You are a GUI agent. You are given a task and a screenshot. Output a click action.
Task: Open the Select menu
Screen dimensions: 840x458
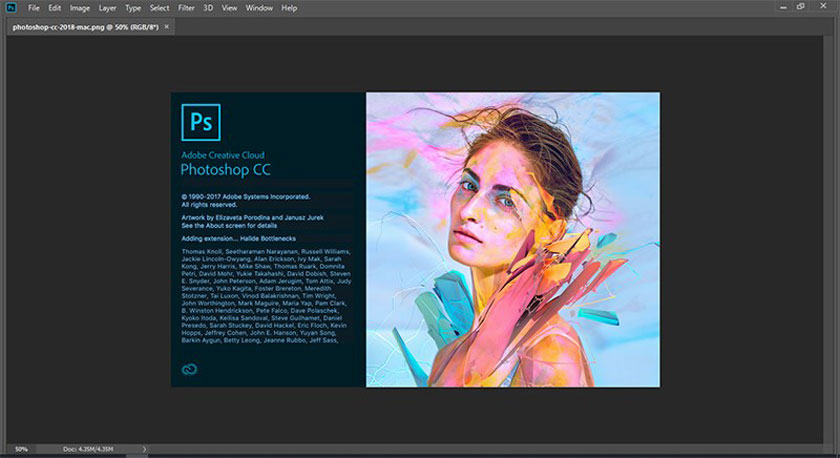159,8
